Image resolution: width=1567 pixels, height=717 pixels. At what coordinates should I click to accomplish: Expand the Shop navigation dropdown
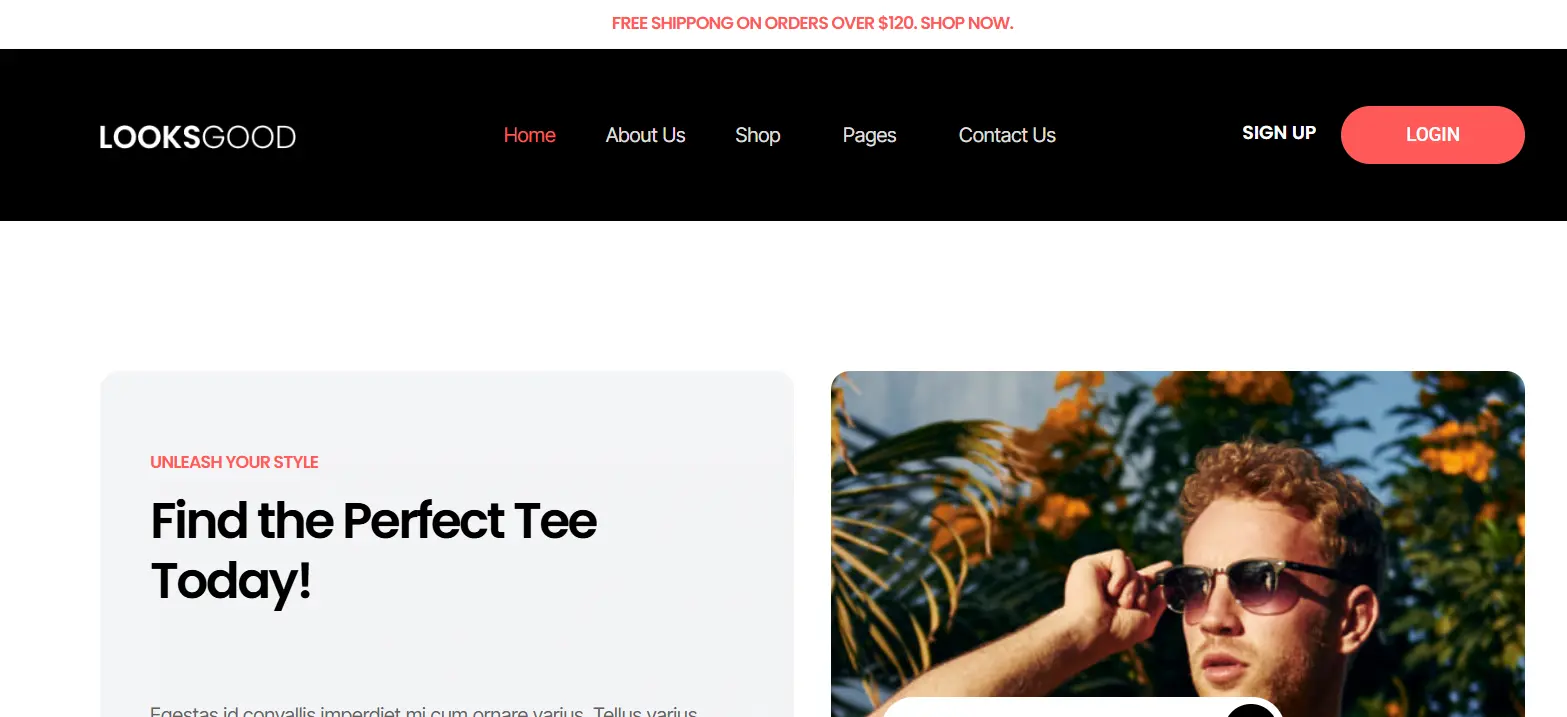pos(757,135)
